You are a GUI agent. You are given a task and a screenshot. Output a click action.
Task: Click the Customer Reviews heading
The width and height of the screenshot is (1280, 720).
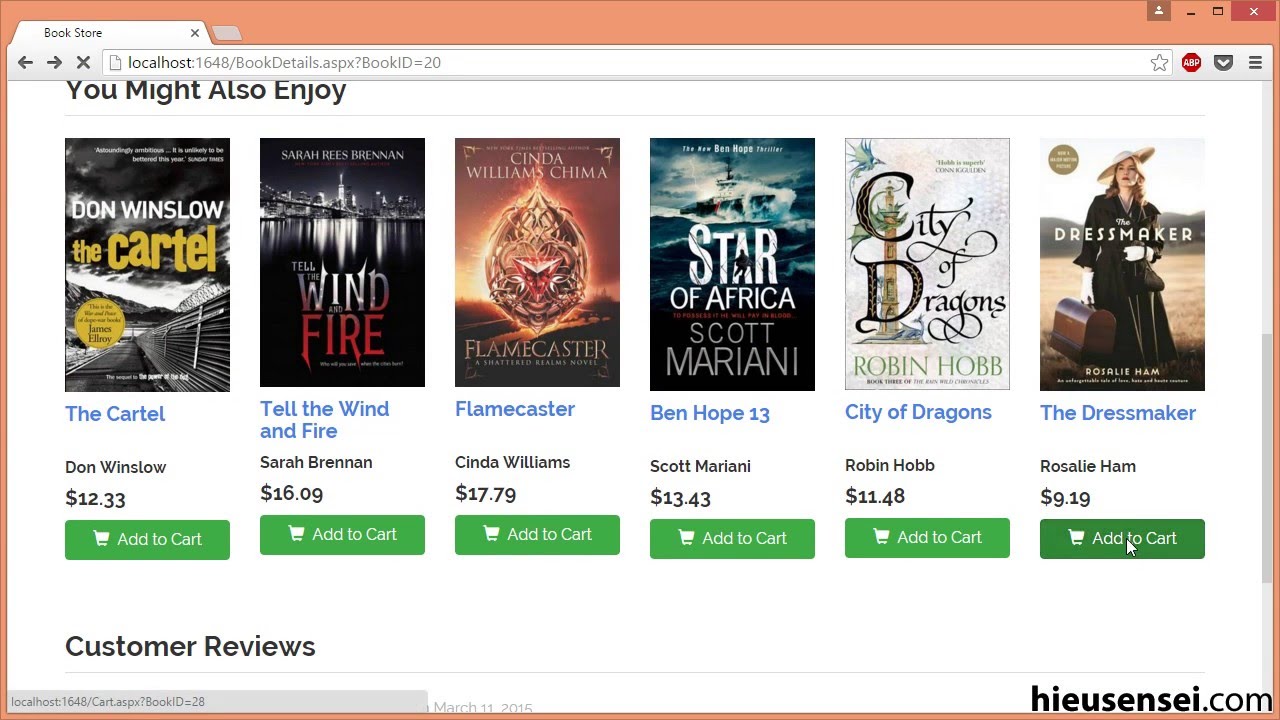pos(190,646)
